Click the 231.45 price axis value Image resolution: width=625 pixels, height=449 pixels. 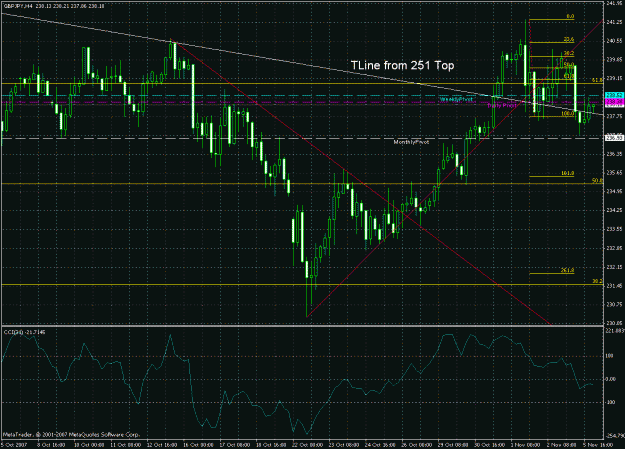point(615,286)
